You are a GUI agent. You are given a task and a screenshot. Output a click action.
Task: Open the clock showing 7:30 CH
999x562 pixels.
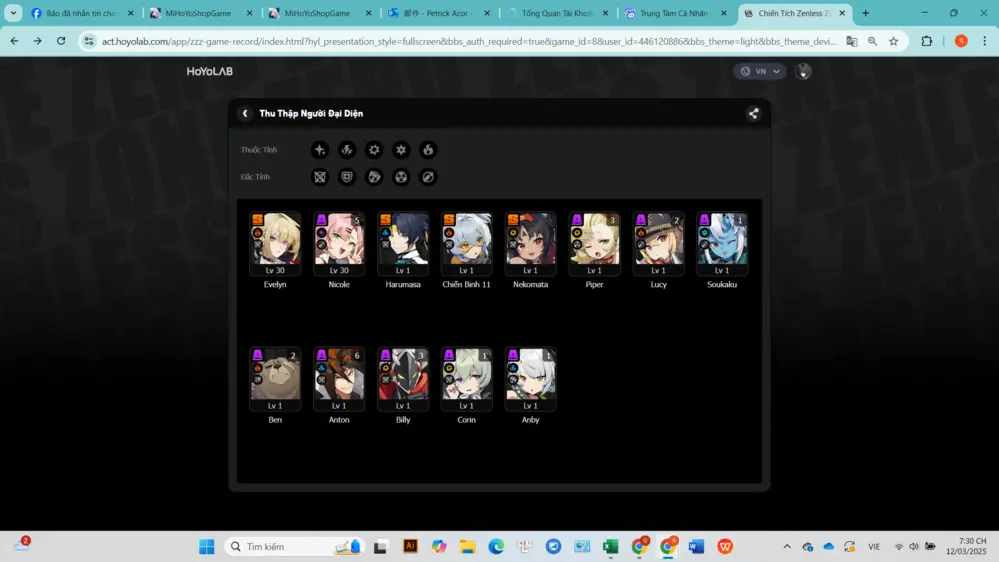[x=966, y=546]
